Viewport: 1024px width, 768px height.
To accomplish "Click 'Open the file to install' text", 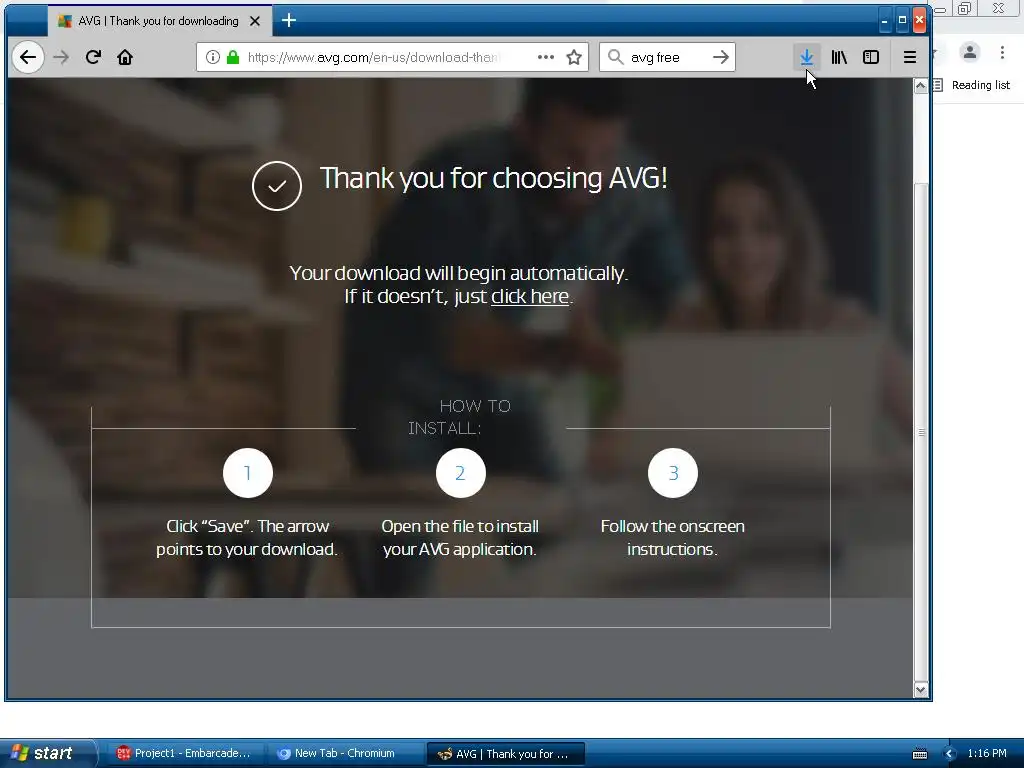I will click(460, 526).
